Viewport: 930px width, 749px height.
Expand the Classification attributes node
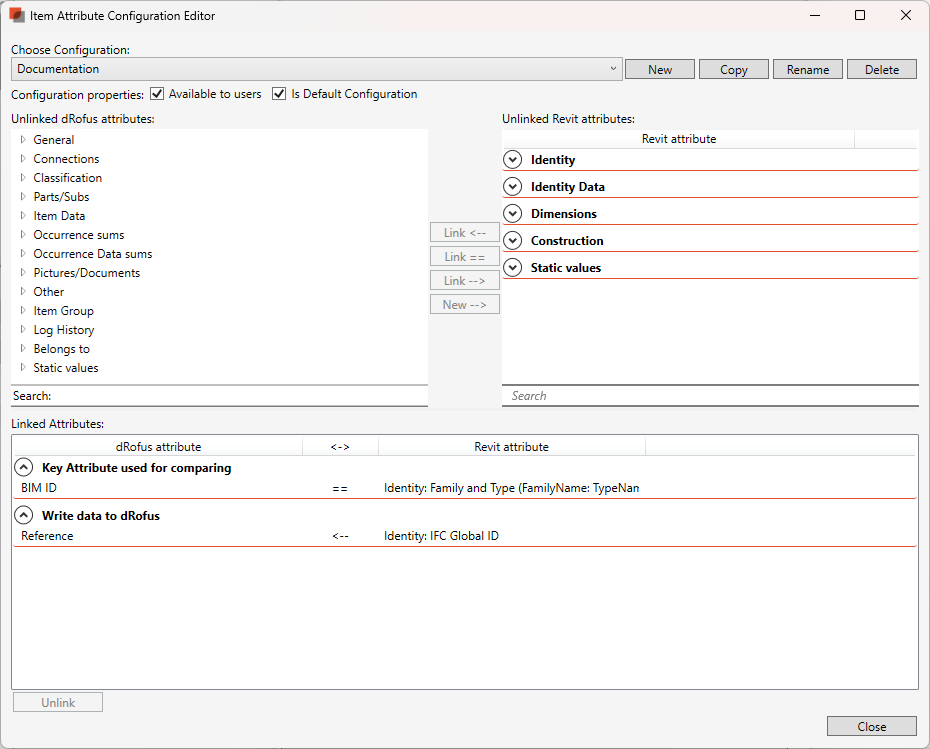click(x=23, y=178)
